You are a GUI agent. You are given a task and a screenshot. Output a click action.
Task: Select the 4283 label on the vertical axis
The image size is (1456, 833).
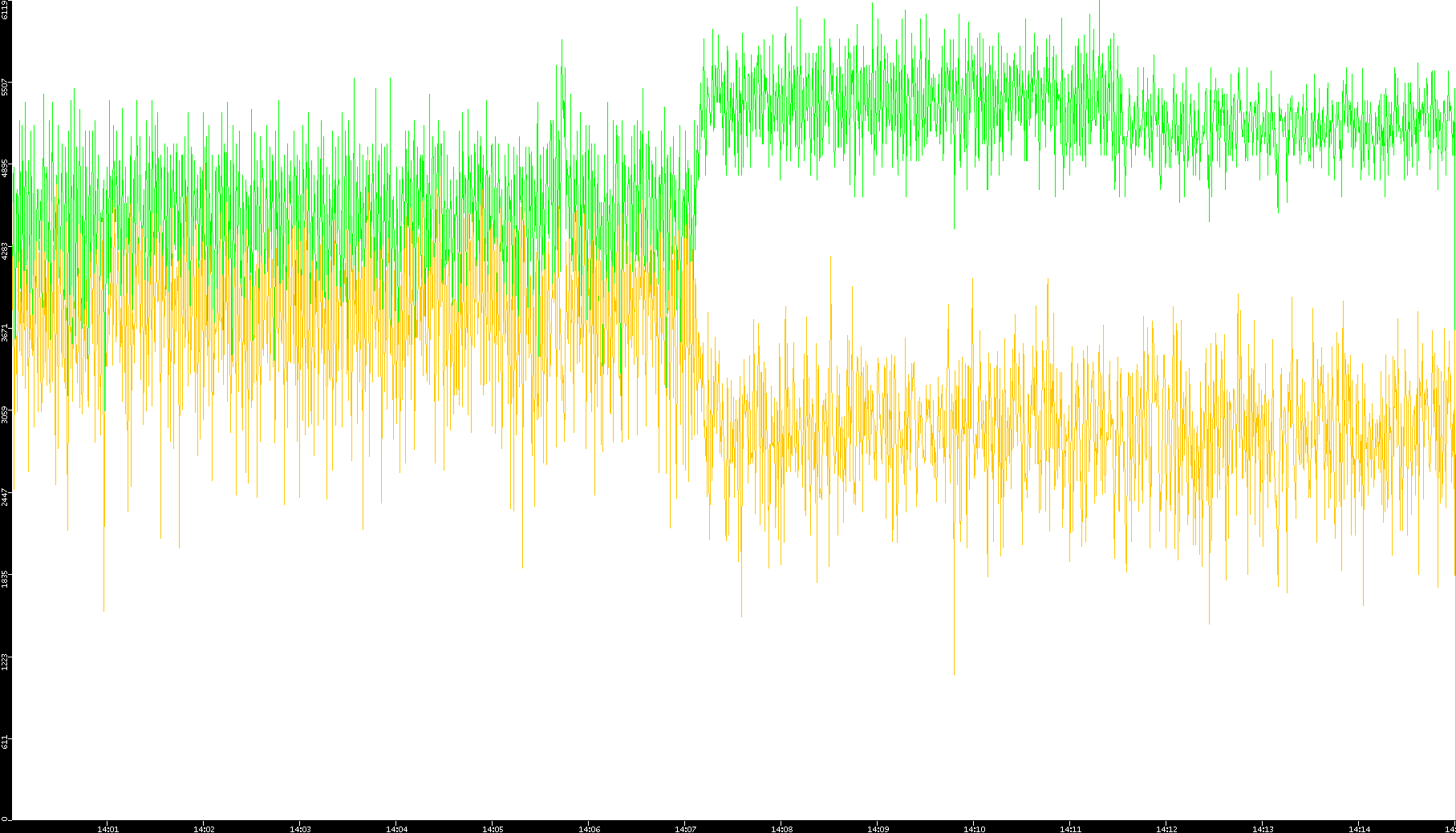pos(5,250)
